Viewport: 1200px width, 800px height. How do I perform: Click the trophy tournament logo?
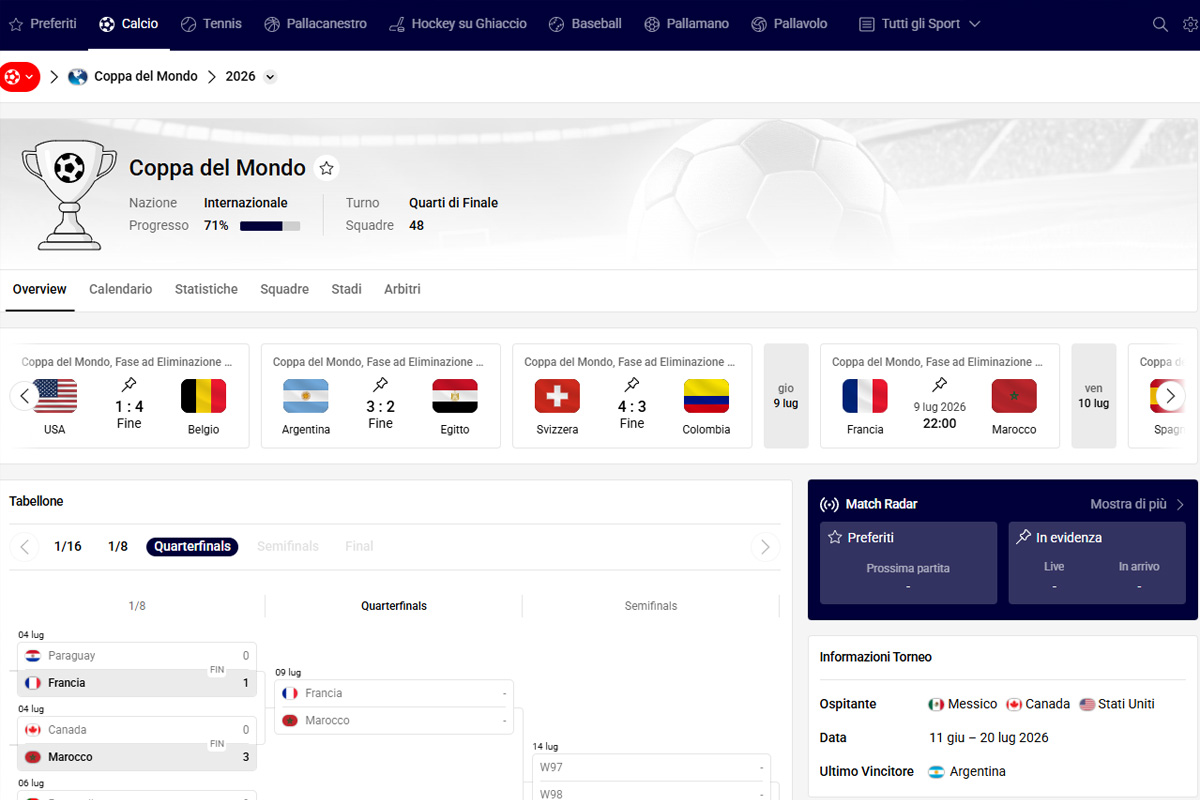pyautogui.click(x=69, y=194)
